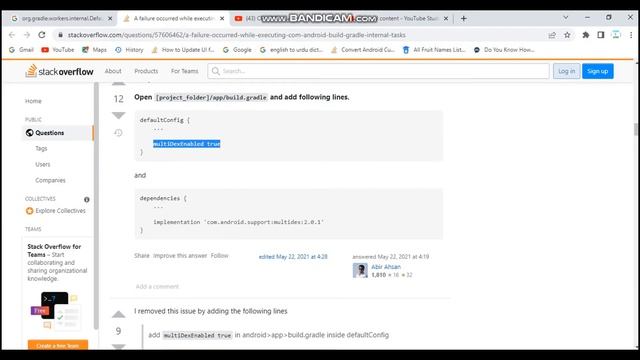Viewport: 640px width, 360px height.
Task: Open the 'edited May 22, 2021' revision link
Action: [293, 257]
